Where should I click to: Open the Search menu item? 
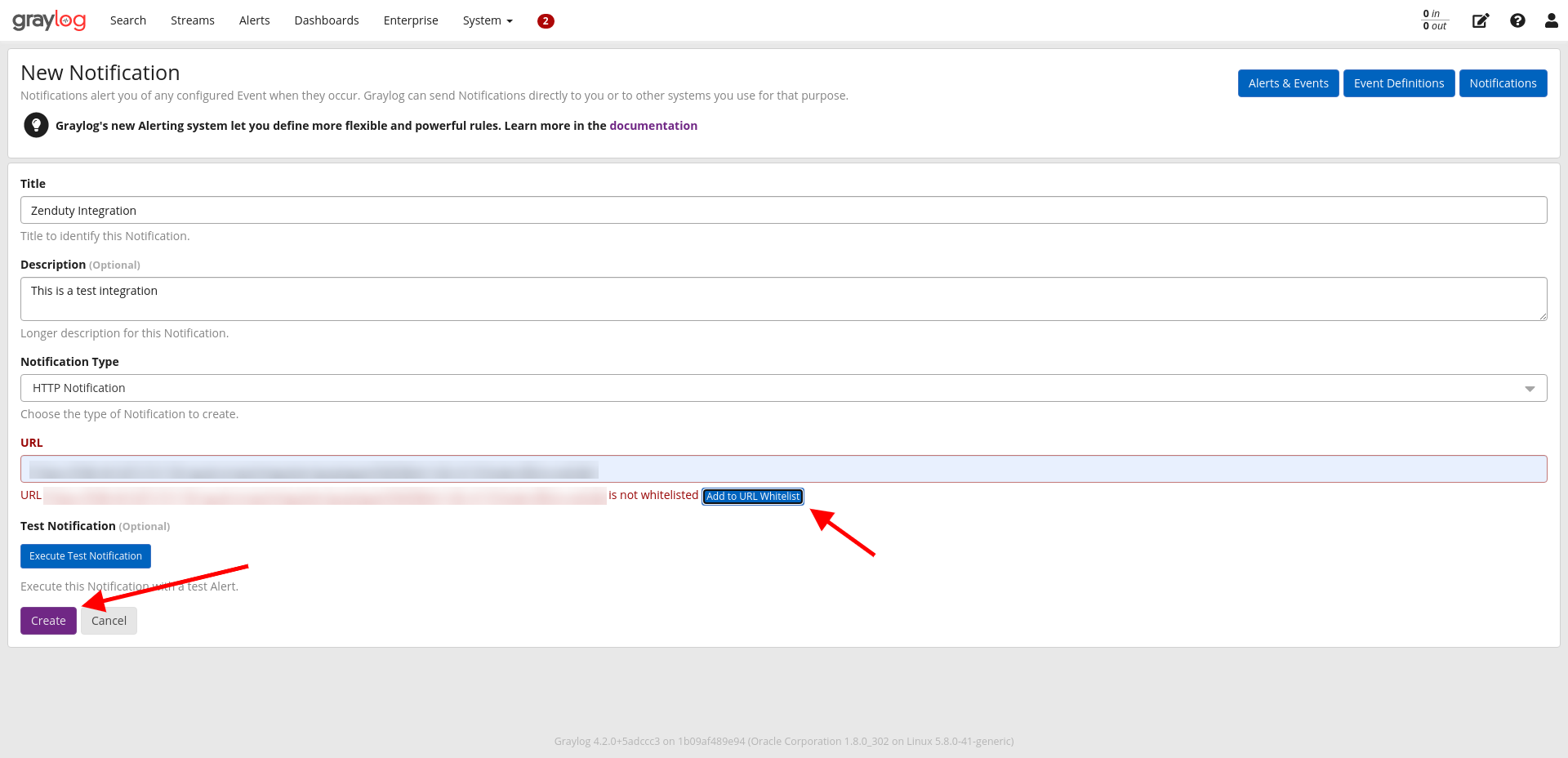tap(128, 20)
